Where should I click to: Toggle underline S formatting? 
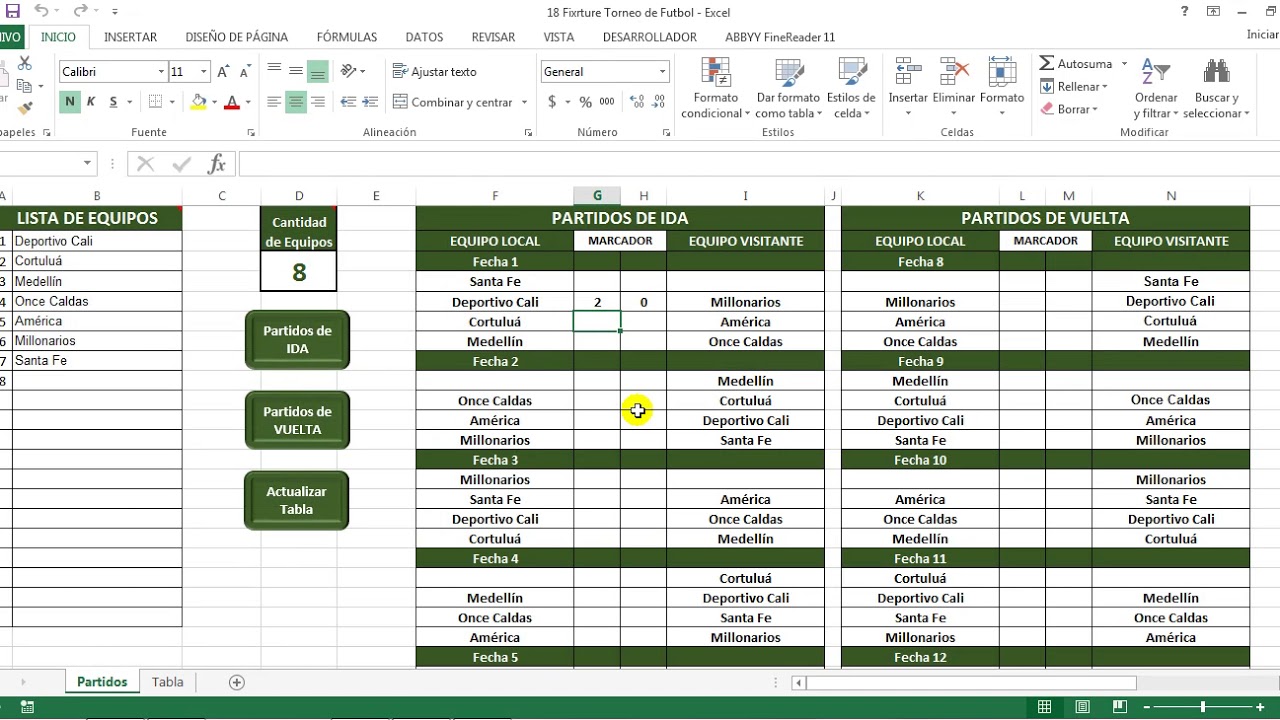point(114,102)
